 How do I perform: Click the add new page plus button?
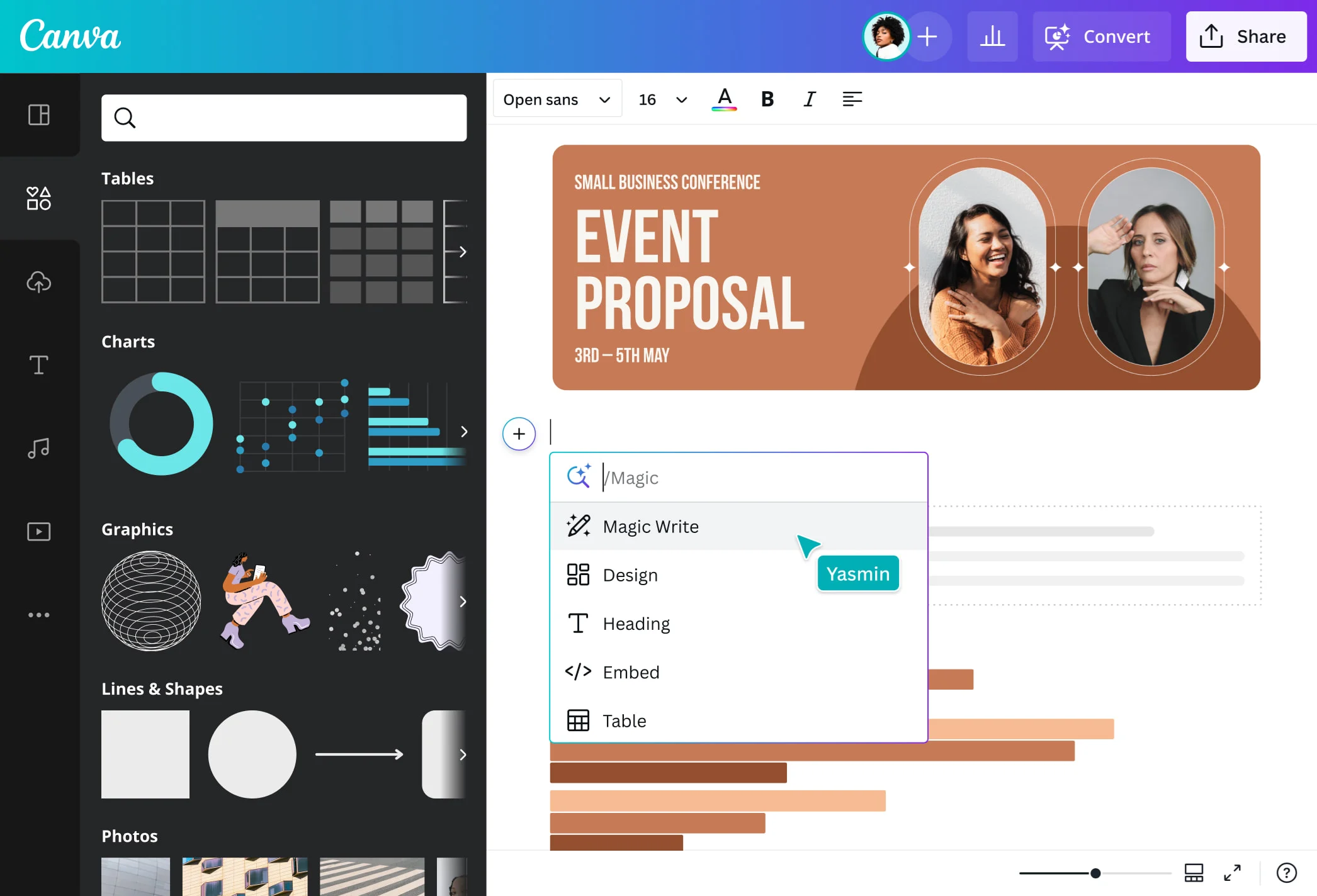(519, 433)
